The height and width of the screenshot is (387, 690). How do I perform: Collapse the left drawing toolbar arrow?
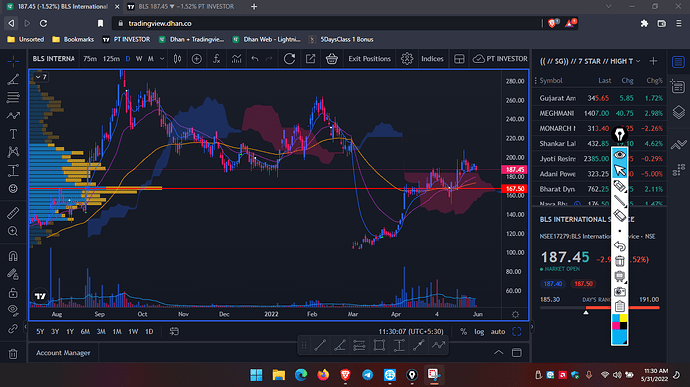point(25,327)
